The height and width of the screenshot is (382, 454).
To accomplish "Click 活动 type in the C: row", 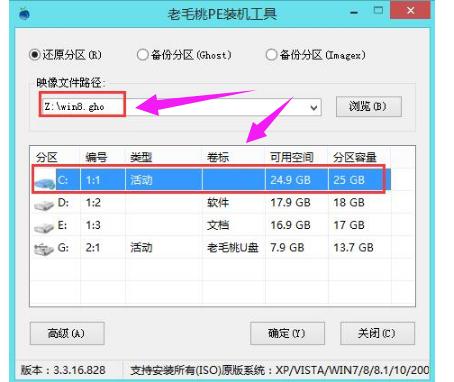I will (141, 180).
